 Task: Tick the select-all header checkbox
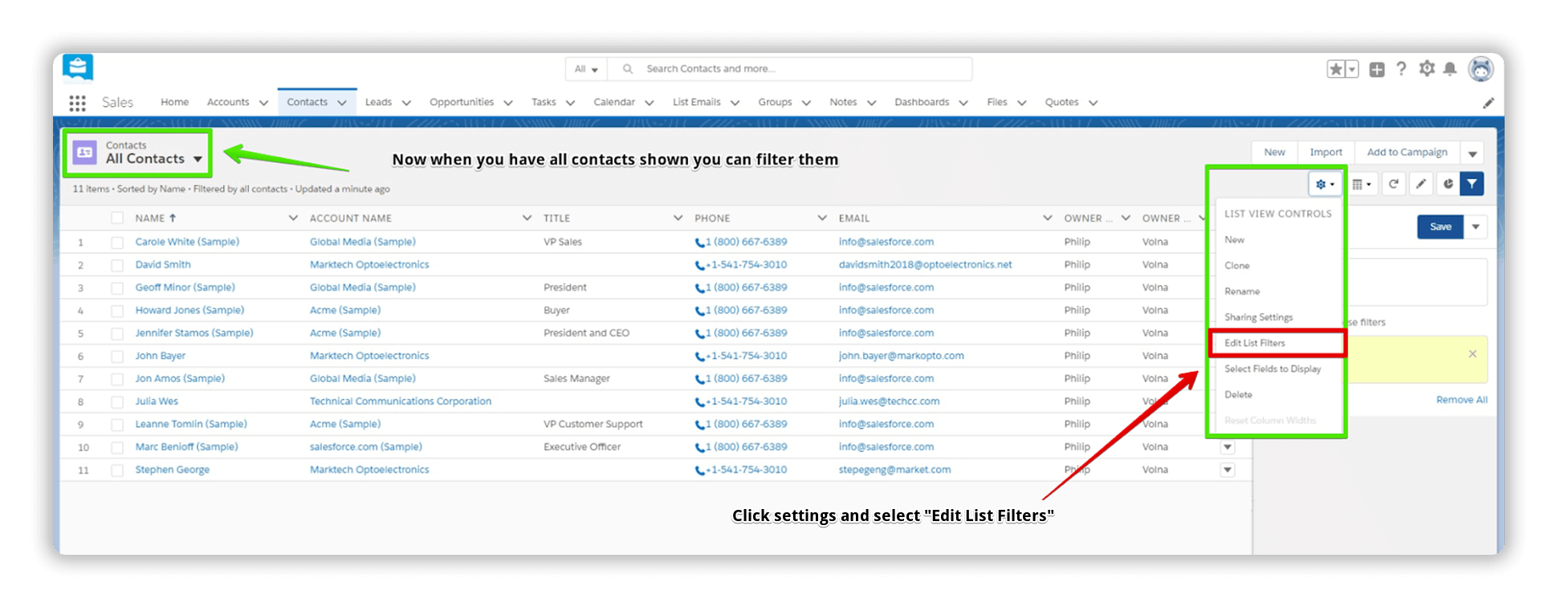tap(117, 218)
